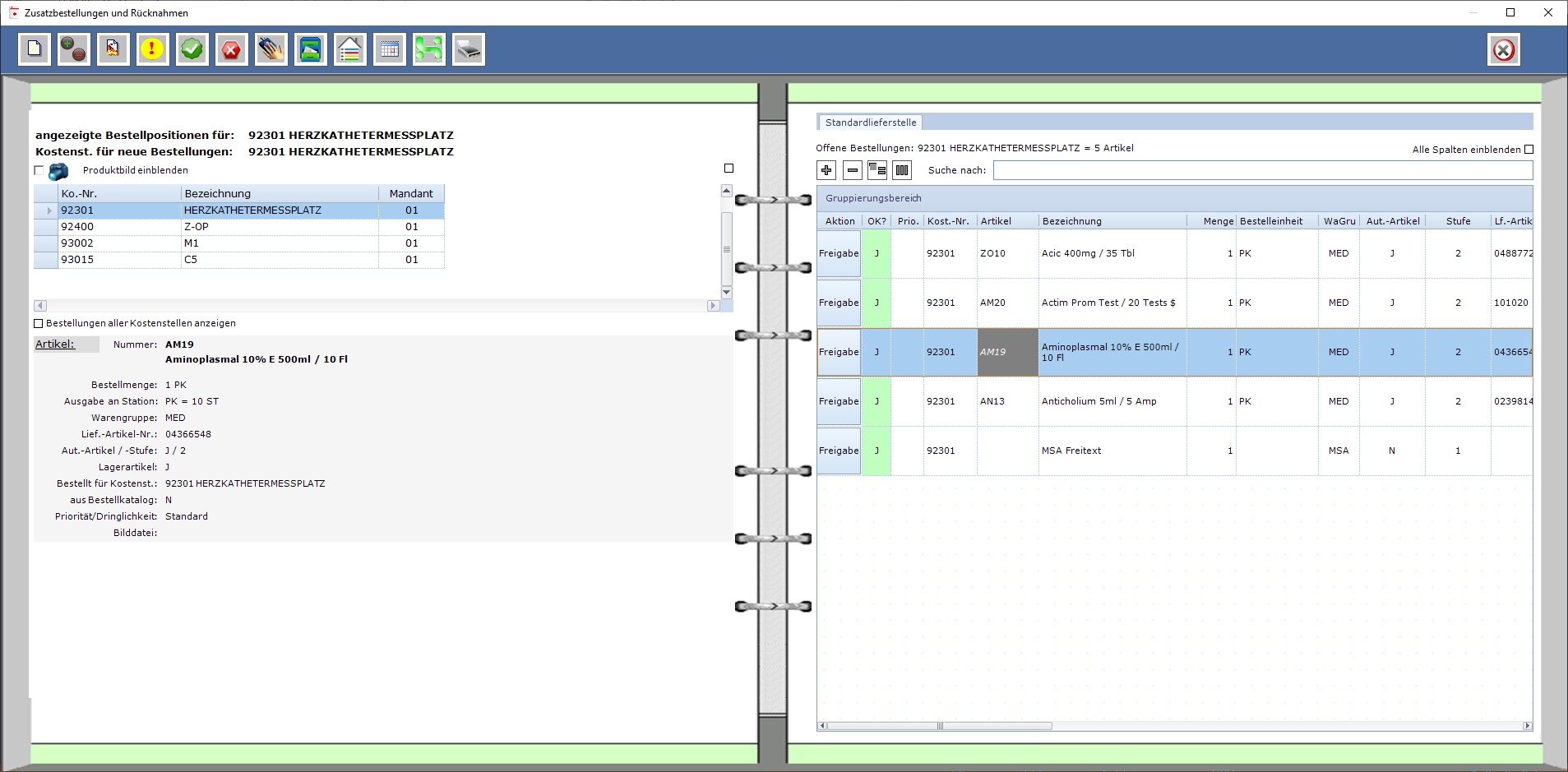The image size is (1568, 772).
Task: Sort by the 'Stufe' column header
Action: [x=1458, y=221]
